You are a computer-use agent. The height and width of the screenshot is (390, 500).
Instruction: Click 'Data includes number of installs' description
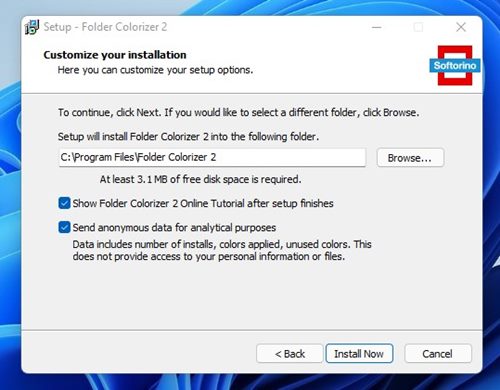click(x=222, y=250)
